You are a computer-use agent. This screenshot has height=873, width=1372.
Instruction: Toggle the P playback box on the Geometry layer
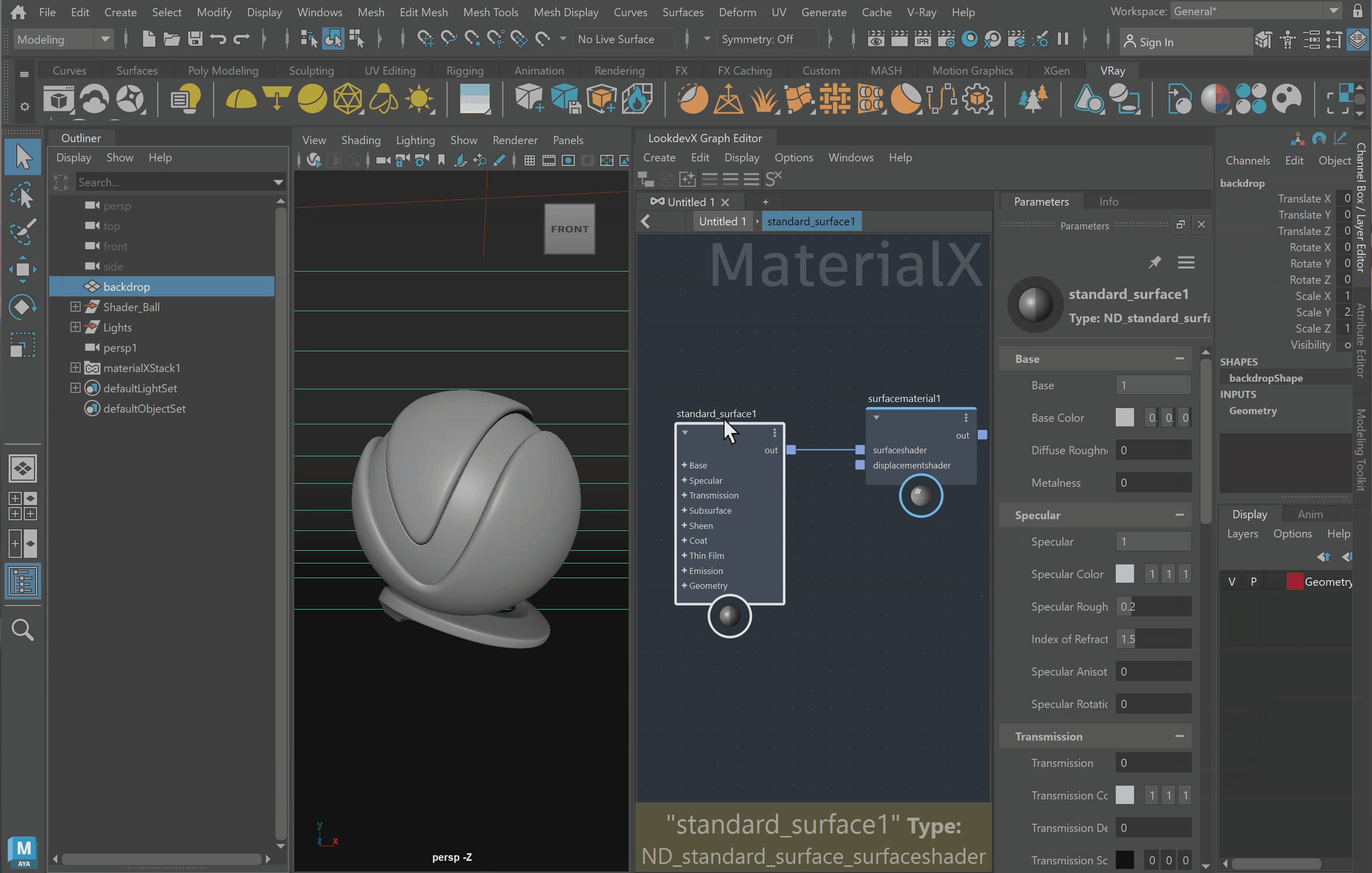pyautogui.click(x=1253, y=581)
